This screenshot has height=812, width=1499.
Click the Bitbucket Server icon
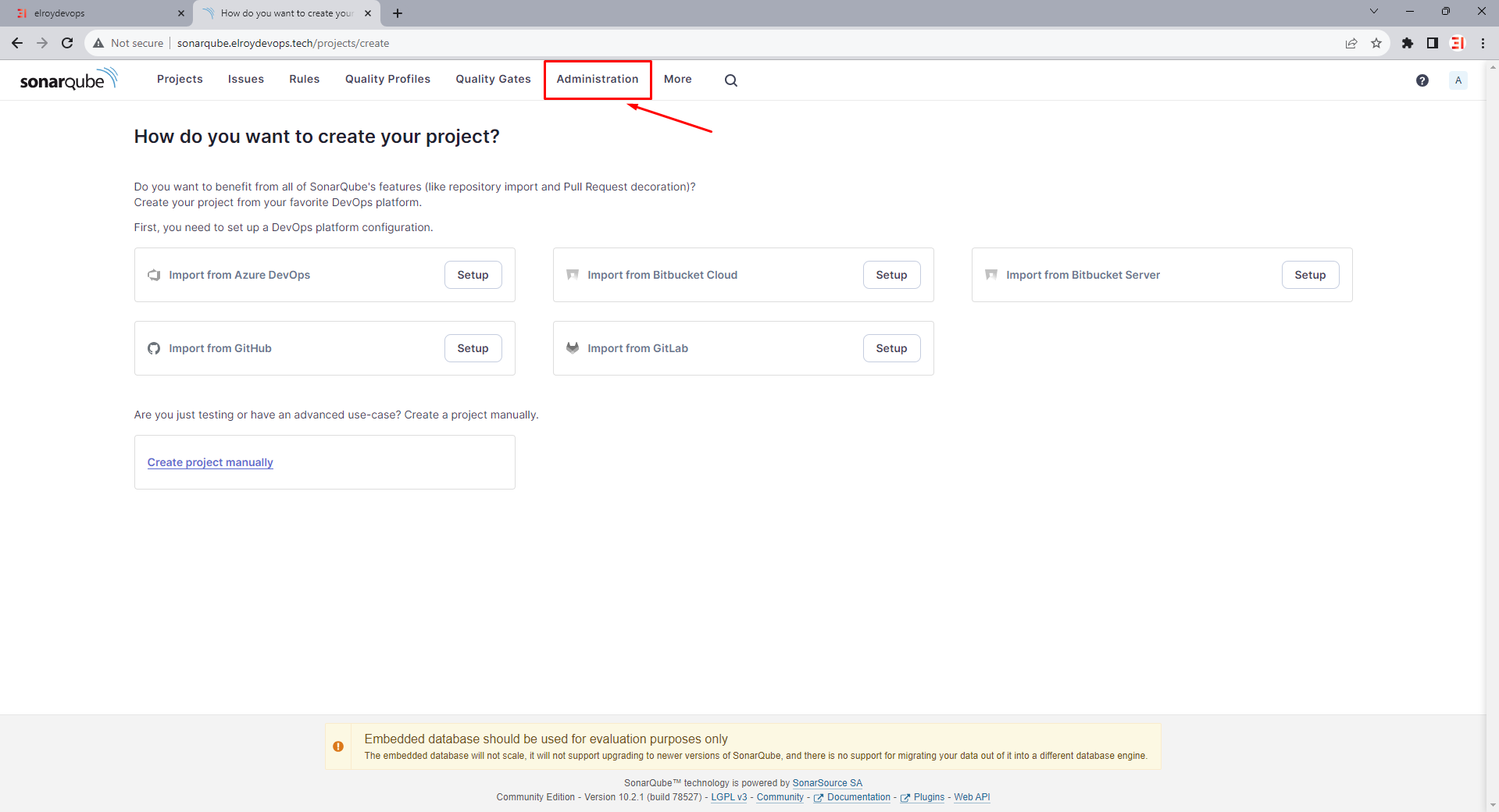click(991, 275)
